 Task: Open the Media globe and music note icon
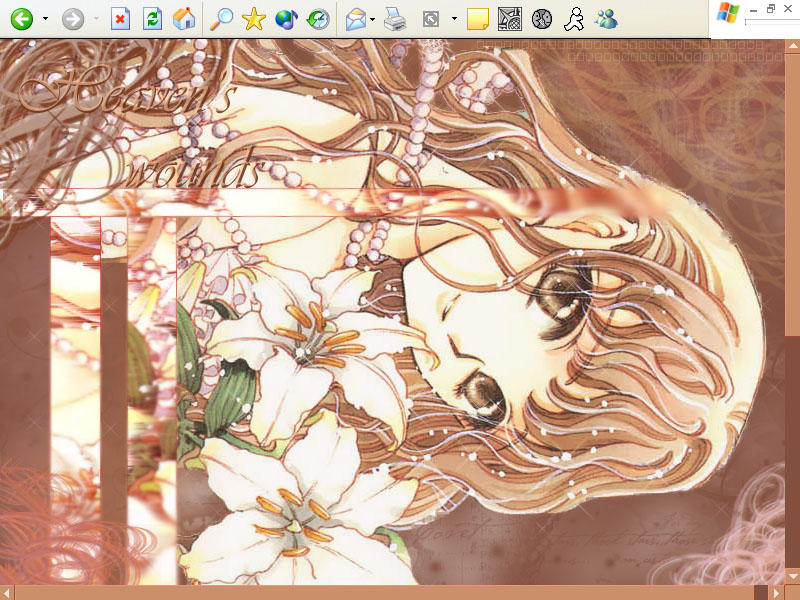pos(286,19)
